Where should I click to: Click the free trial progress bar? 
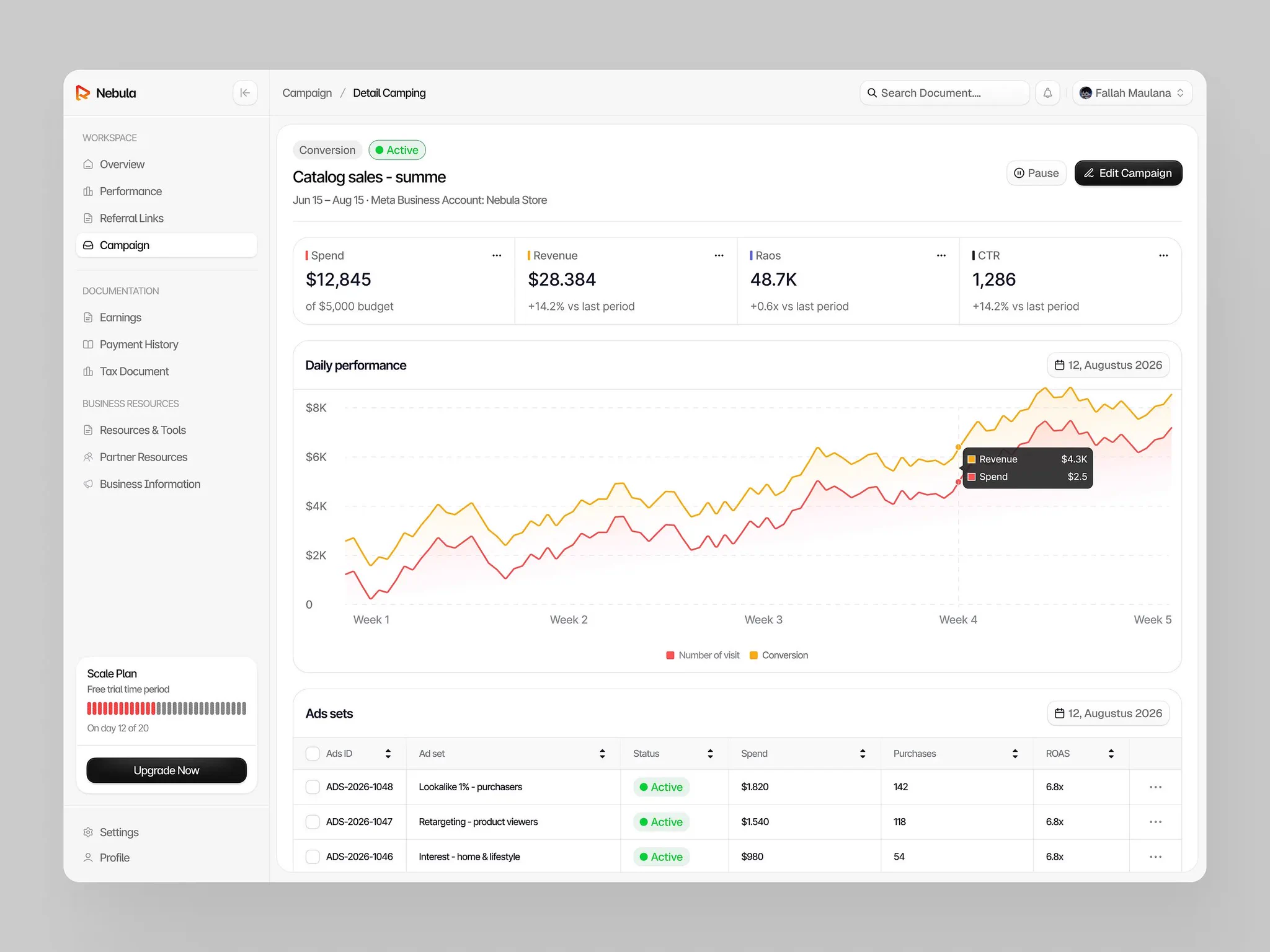click(166, 708)
